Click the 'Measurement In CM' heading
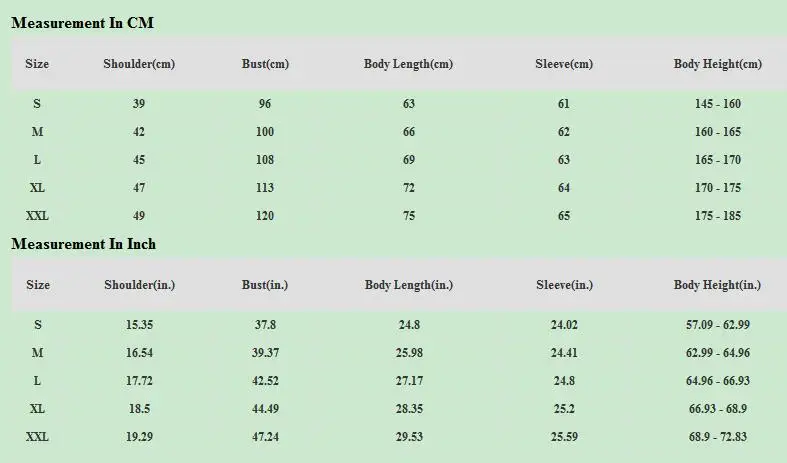 pyautogui.click(x=83, y=23)
